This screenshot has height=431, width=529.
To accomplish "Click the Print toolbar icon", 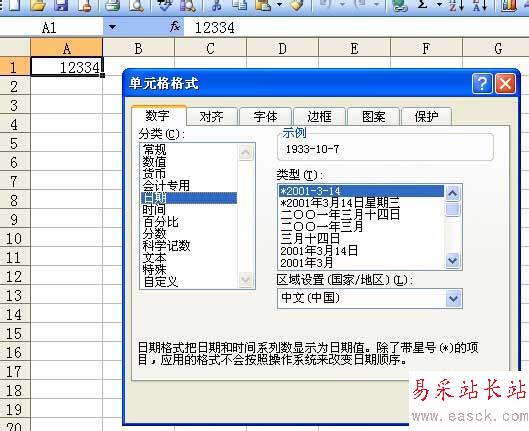I will tap(112, 5).
